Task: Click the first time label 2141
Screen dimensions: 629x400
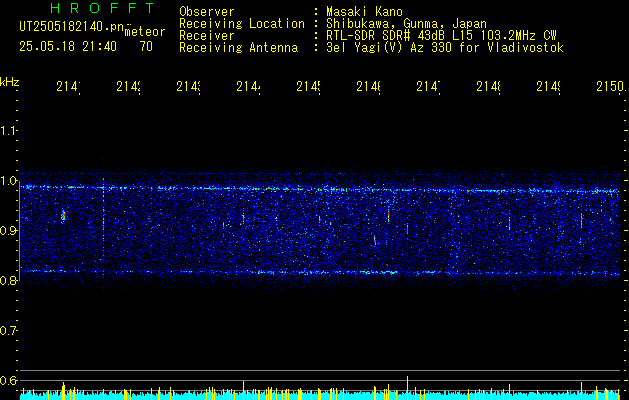Action: tap(68, 86)
